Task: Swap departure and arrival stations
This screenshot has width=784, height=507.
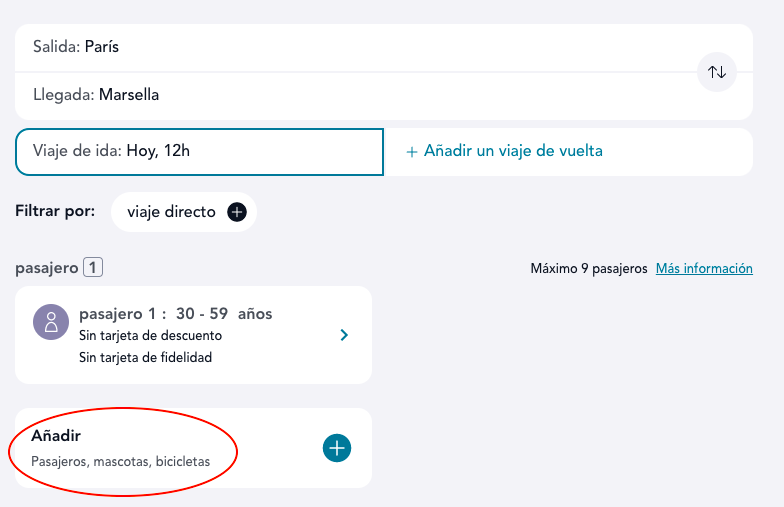Action: pos(716,72)
